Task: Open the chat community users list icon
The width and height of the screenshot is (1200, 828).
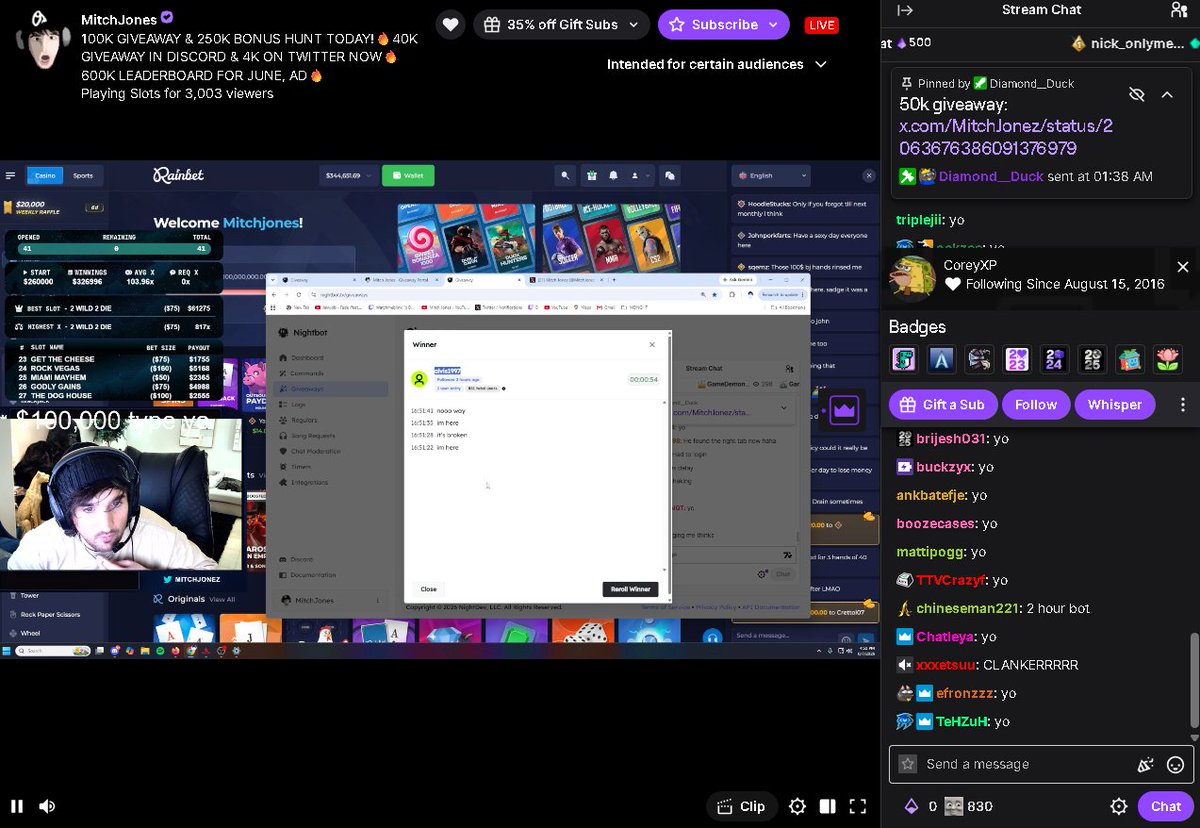Action: point(1179,10)
